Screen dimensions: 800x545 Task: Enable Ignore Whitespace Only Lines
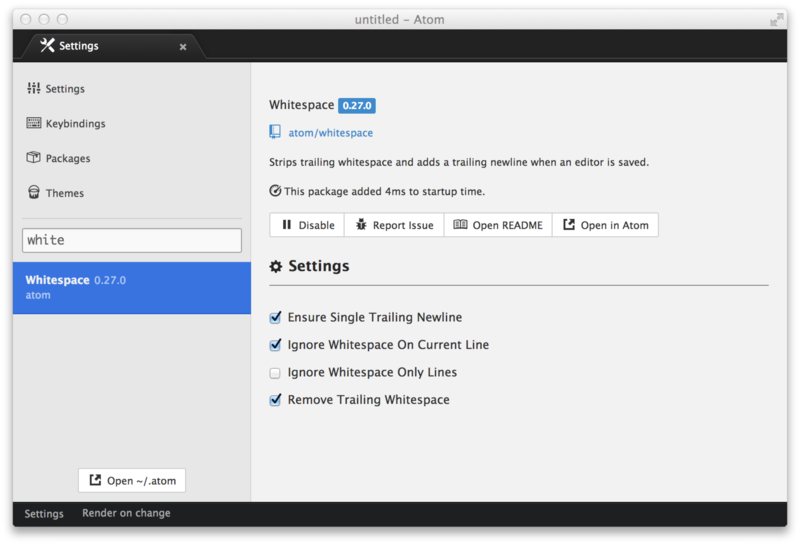click(x=275, y=373)
